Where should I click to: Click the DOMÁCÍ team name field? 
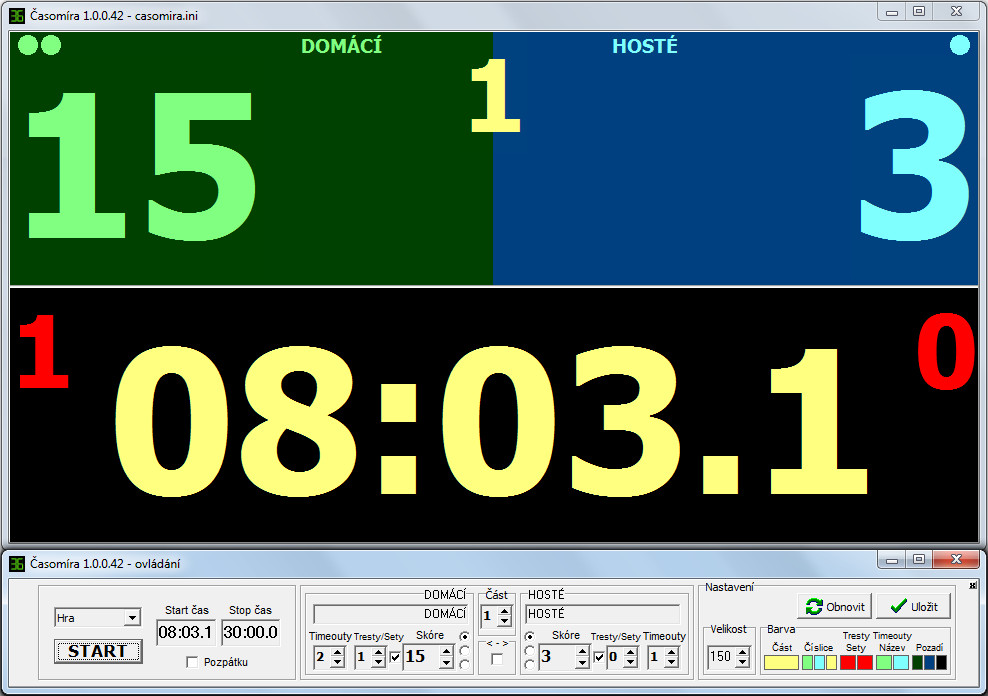pyautogui.click(x=390, y=613)
